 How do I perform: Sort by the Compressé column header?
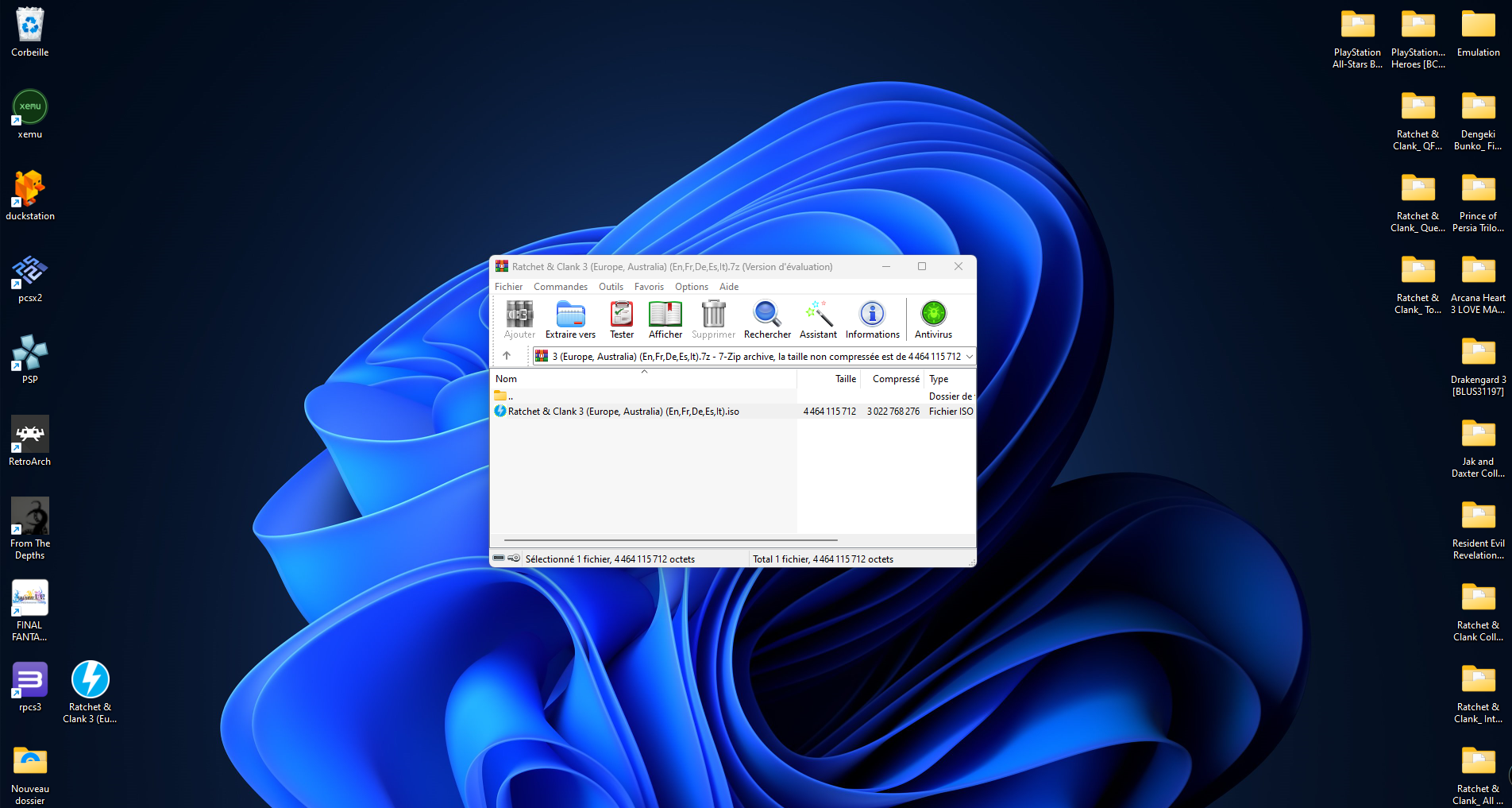click(x=893, y=379)
